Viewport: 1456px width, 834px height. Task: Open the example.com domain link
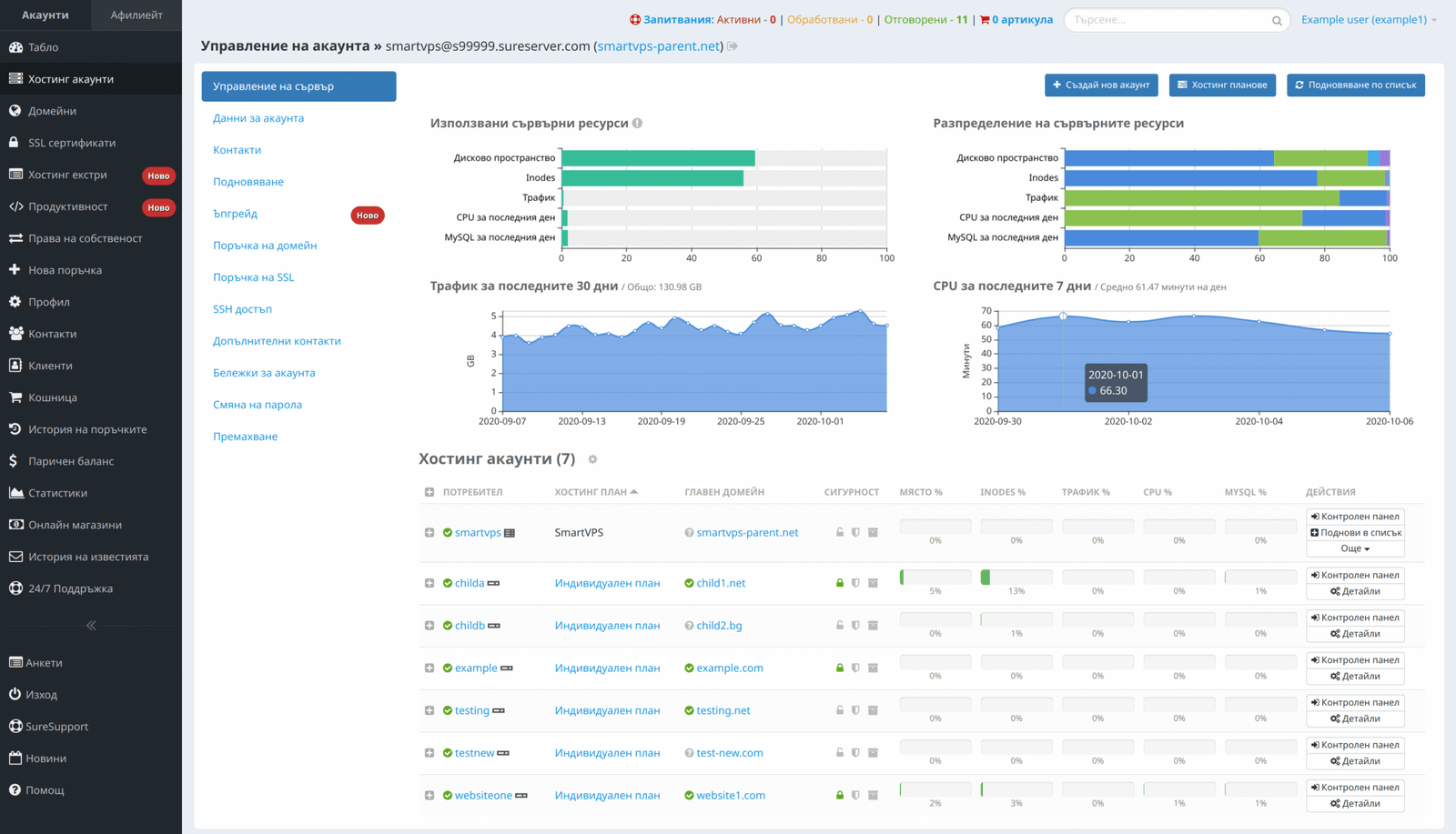pos(729,668)
